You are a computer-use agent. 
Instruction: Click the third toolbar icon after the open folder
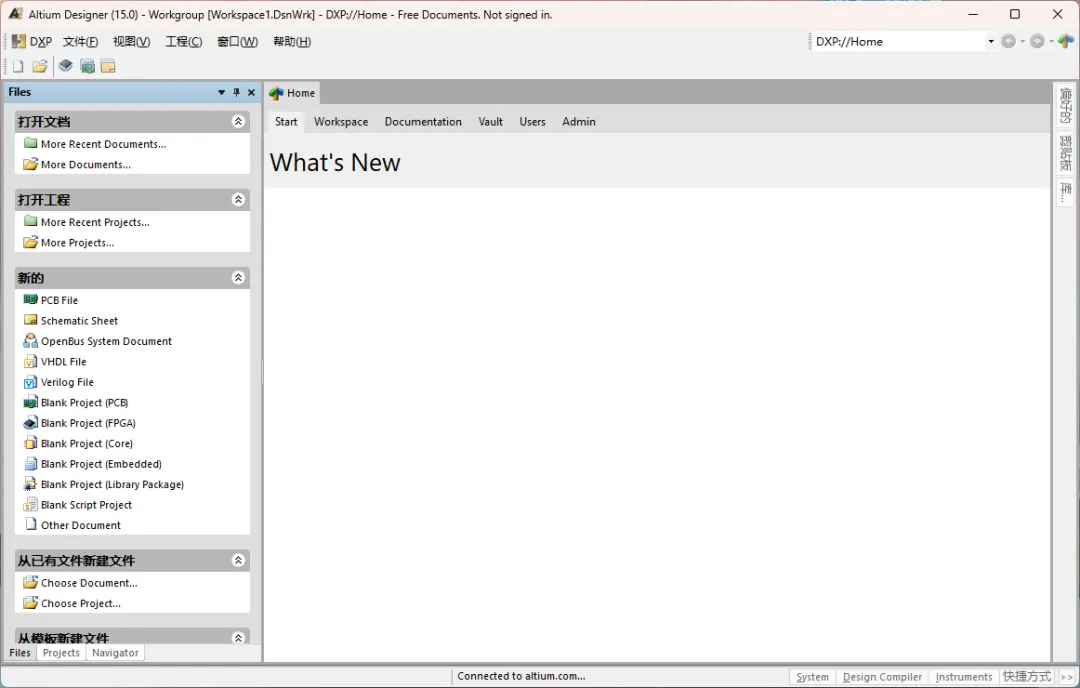click(x=65, y=67)
